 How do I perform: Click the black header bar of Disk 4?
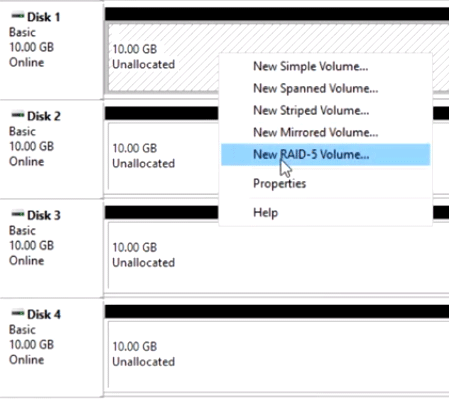[277, 311]
